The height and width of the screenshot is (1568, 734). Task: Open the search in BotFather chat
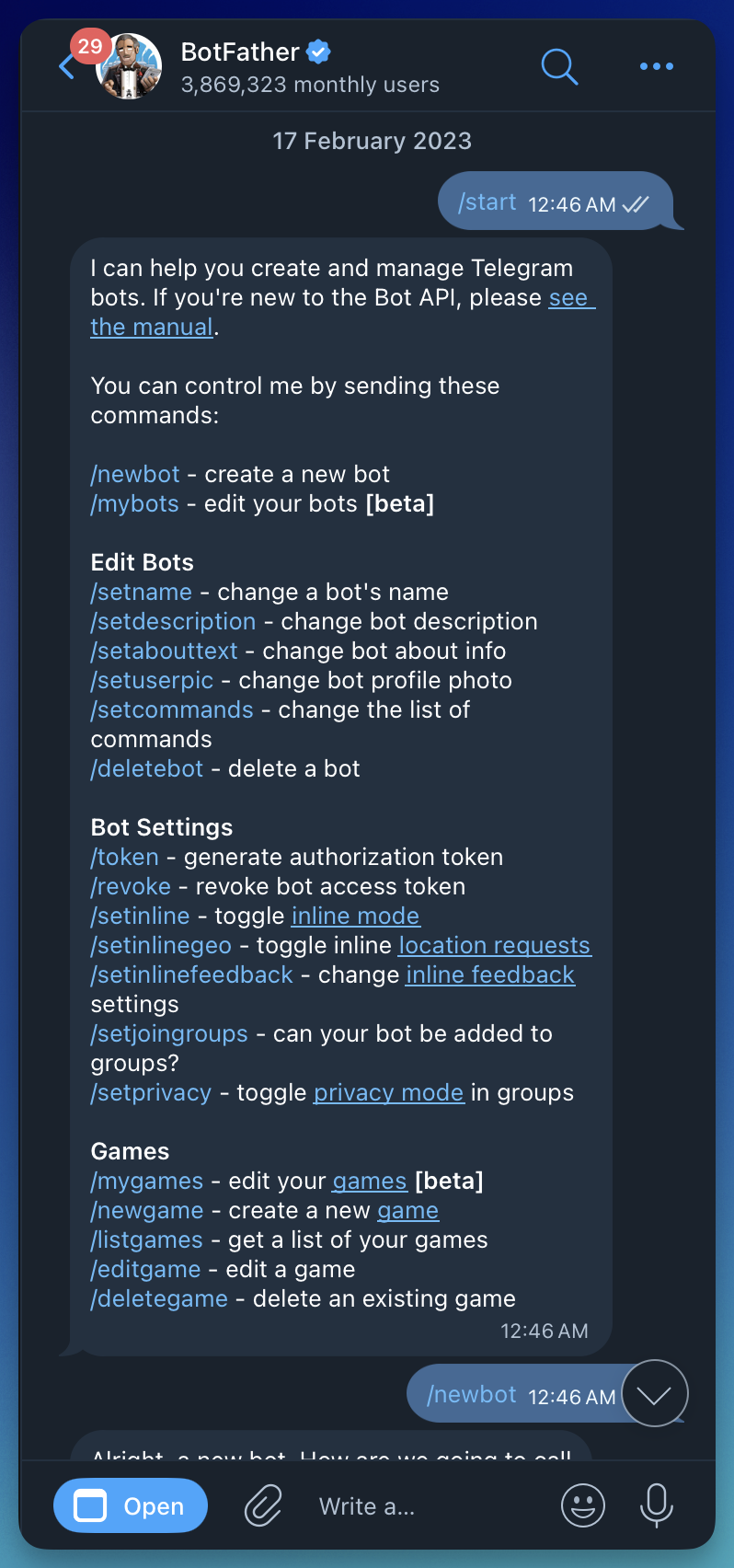(x=559, y=65)
